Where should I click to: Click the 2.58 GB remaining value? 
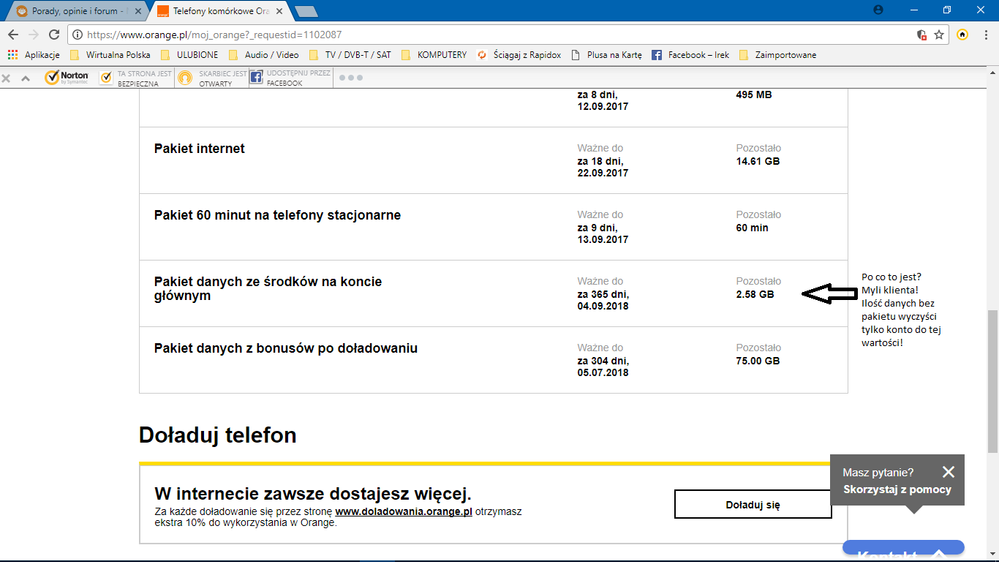pos(755,294)
